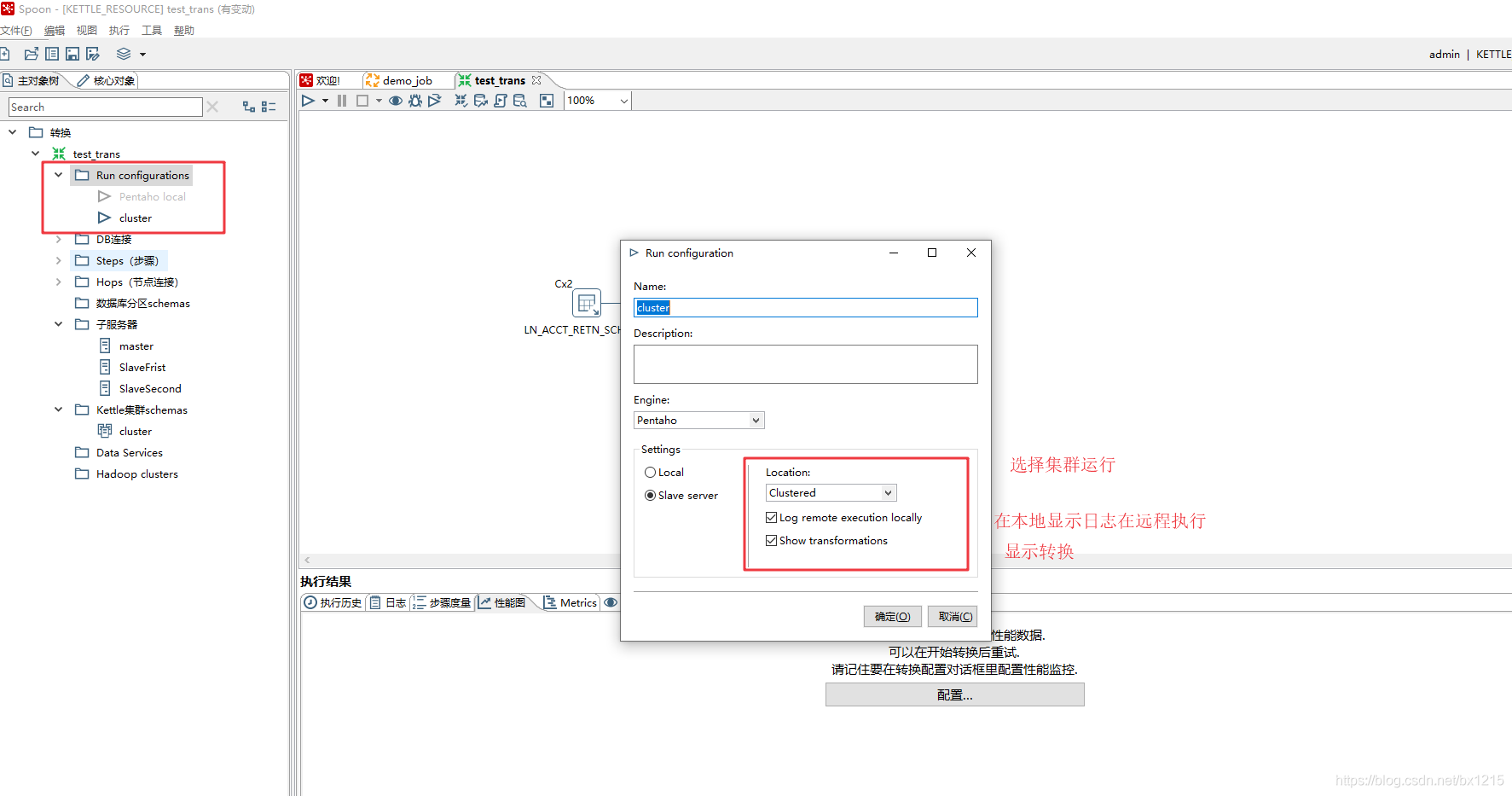The height and width of the screenshot is (796, 1512).
Task: Generate SQL for transformation icon
Action: (x=501, y=101)
